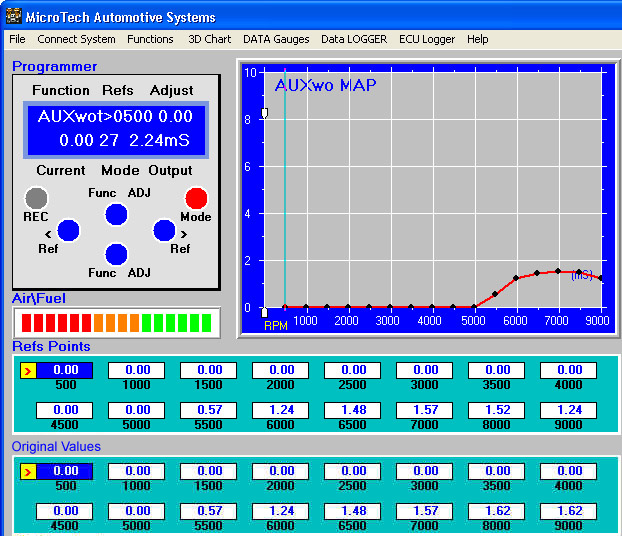Click the gray REC round button
This screenshot has height=536, width=622.
(x=36, y=198)
